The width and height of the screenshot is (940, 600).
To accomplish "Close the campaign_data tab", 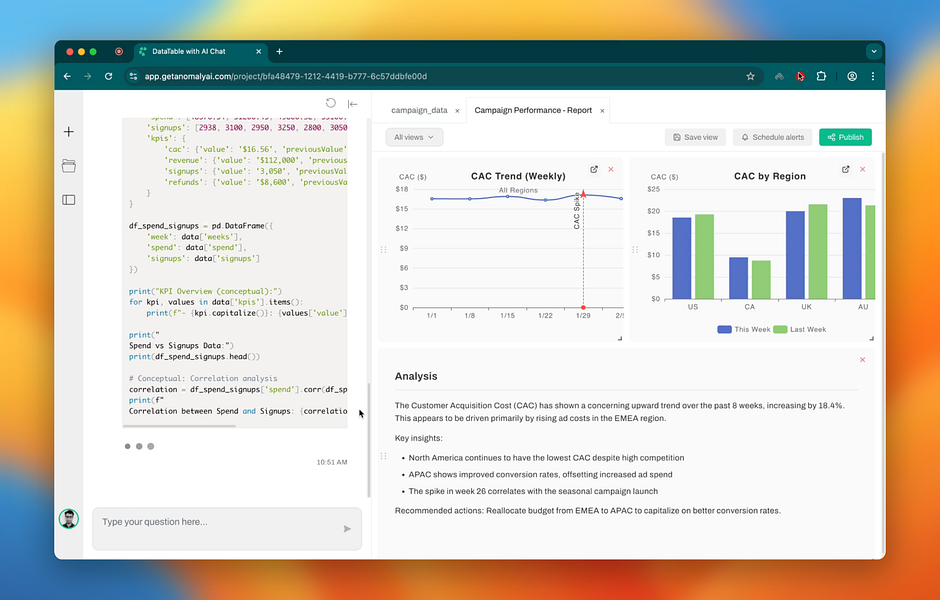I will (x=457, y=111).
